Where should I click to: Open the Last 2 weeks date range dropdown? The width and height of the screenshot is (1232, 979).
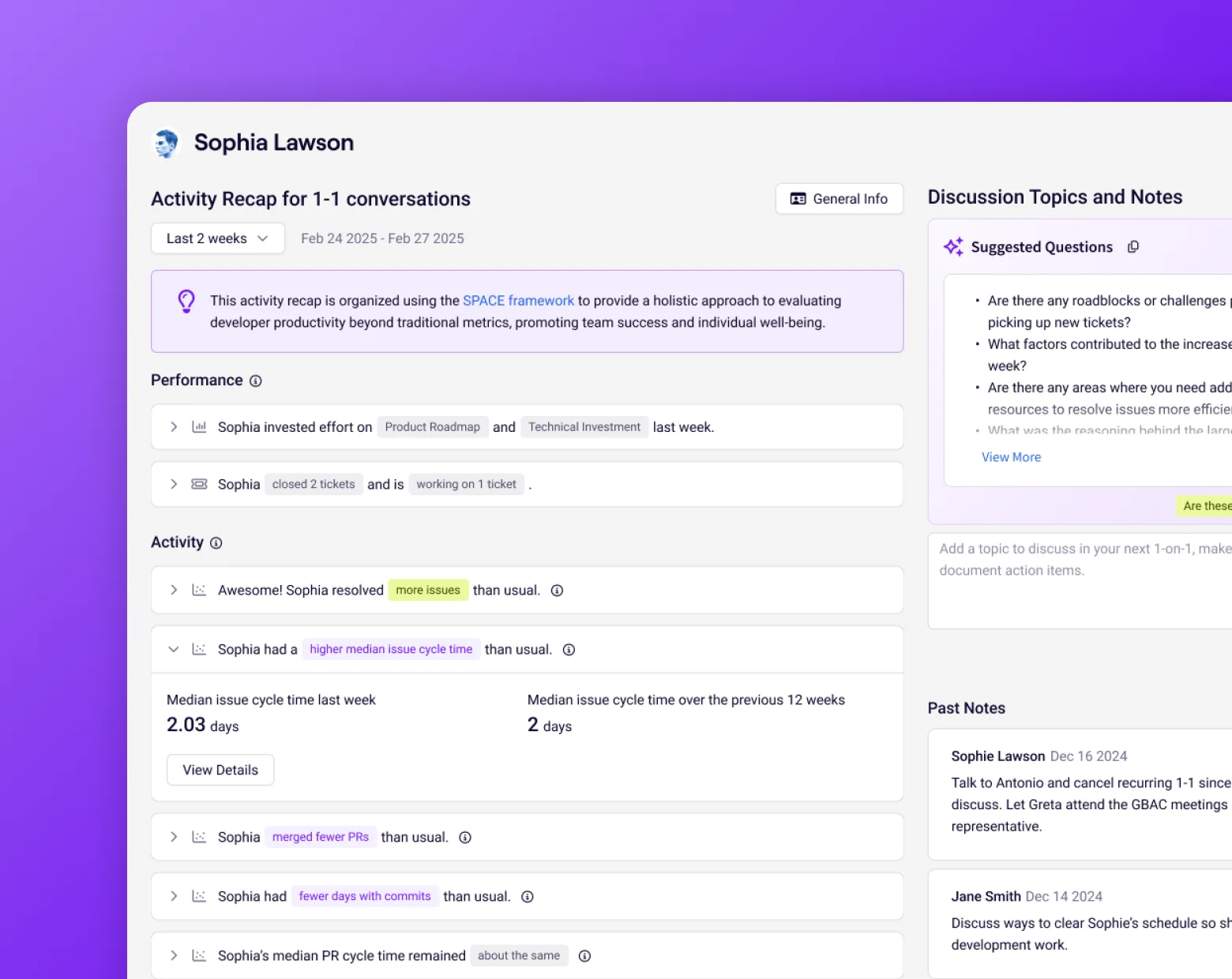point(217,238)
